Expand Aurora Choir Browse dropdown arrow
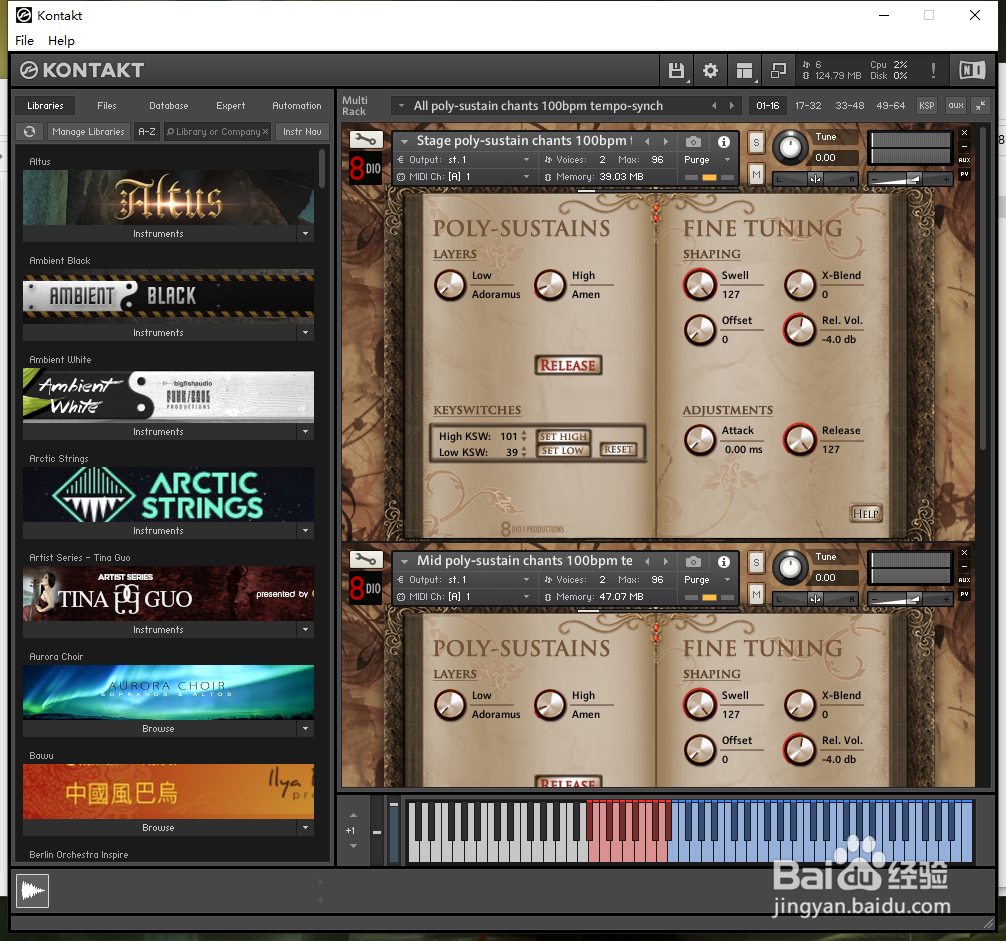Screen dimensions: 1006x941 (x=305, y=729)
